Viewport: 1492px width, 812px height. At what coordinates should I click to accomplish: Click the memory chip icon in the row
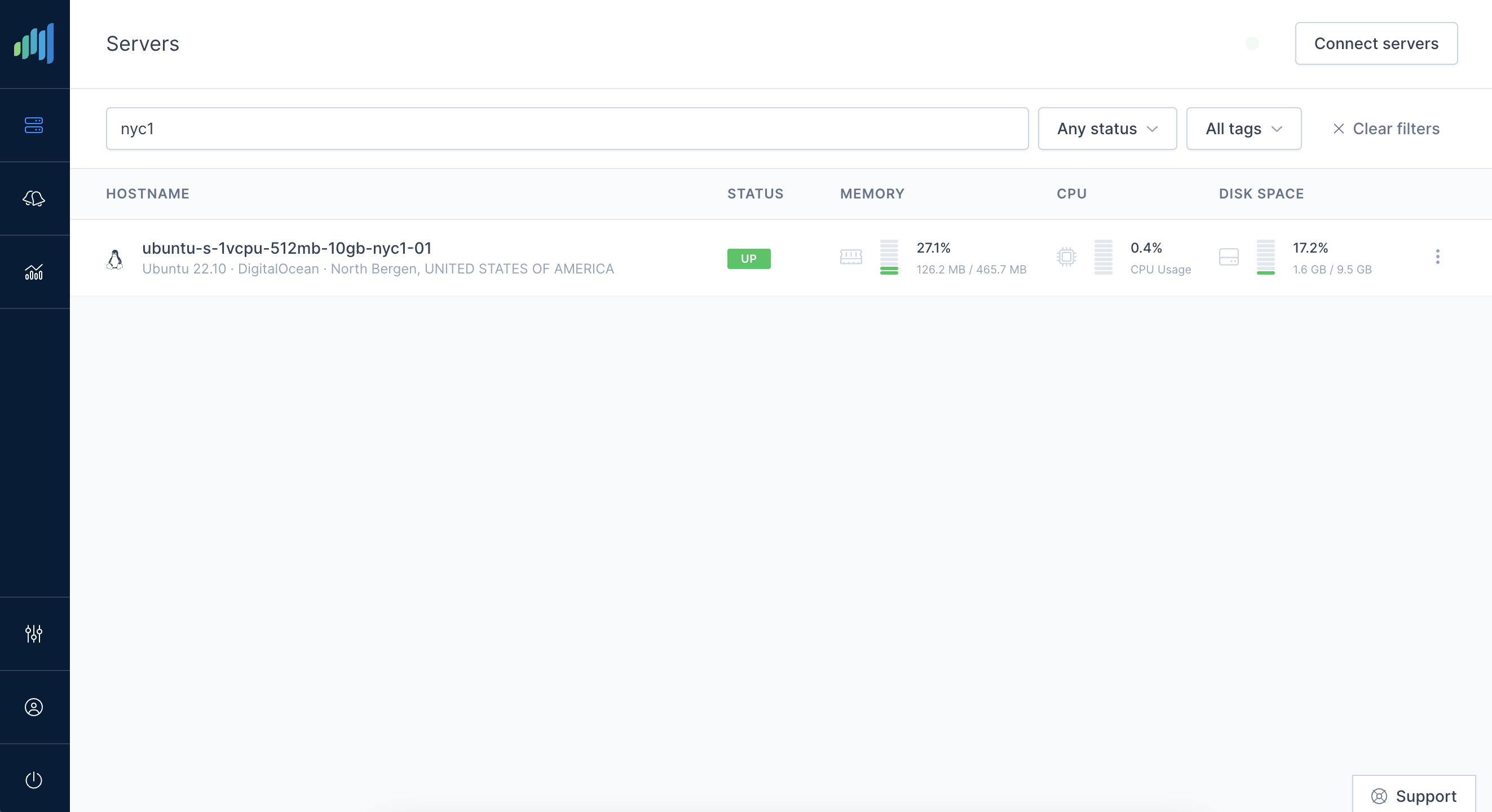pos(851,257)
